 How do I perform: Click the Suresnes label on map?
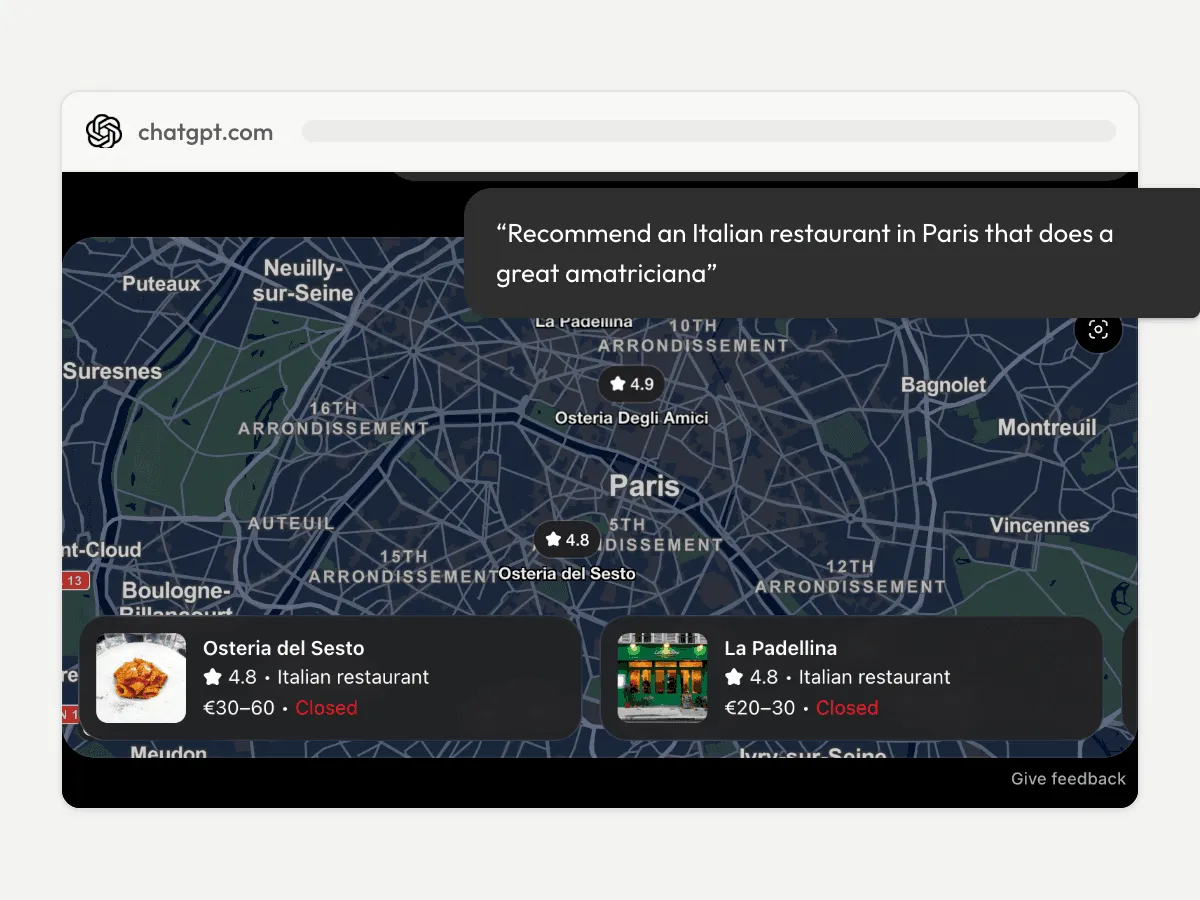pyautogui.click(x=112, y=371)
